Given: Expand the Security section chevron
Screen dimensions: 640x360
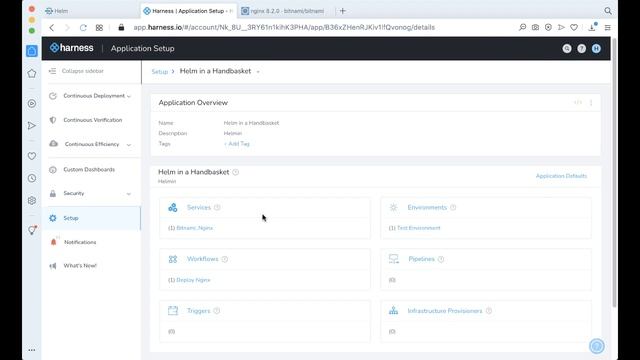Looking at the screenshot, I should 129,193.
